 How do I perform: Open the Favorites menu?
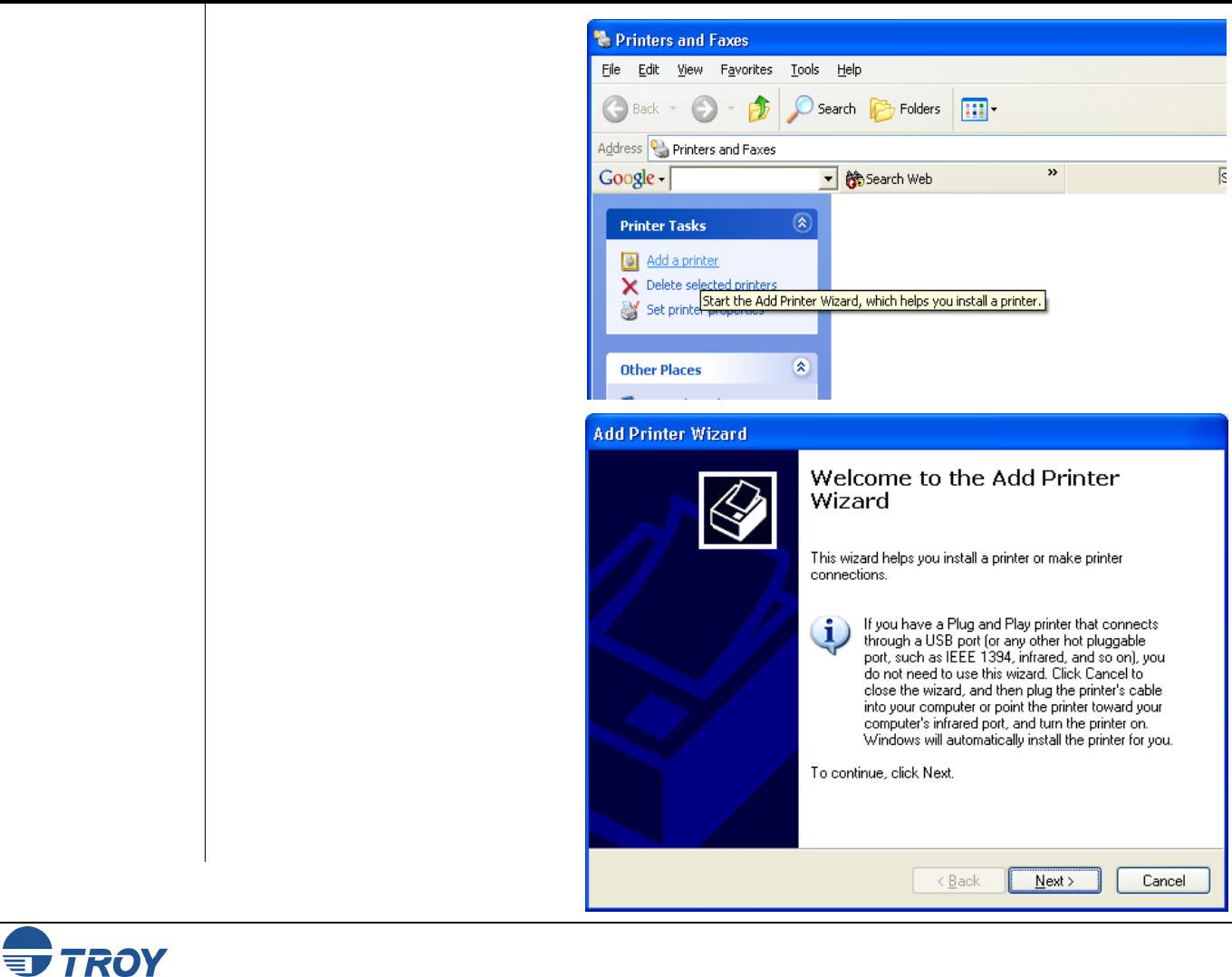point(746,70)
